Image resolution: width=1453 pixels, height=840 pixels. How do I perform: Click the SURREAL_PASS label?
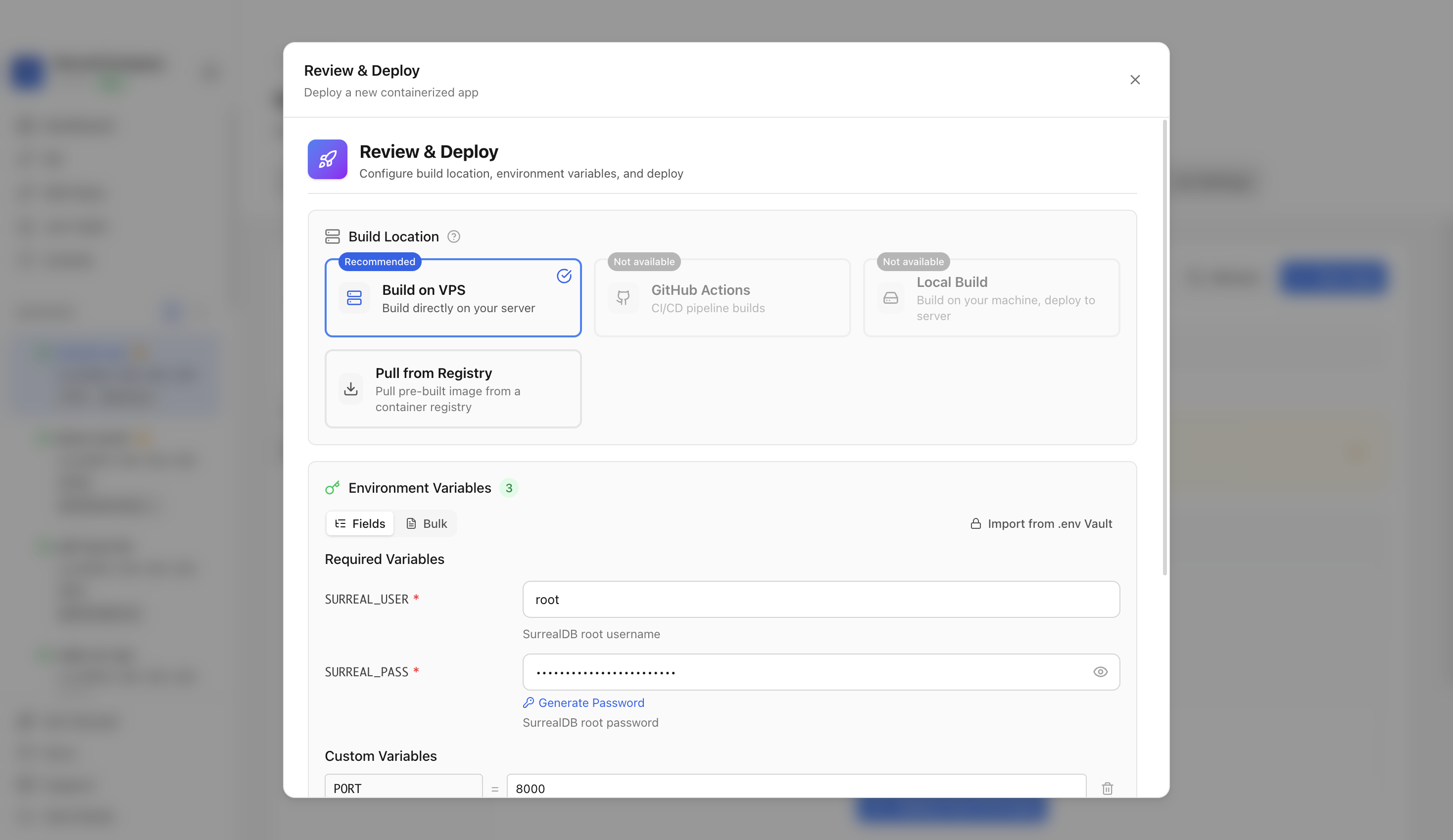[x=367, y=672]
